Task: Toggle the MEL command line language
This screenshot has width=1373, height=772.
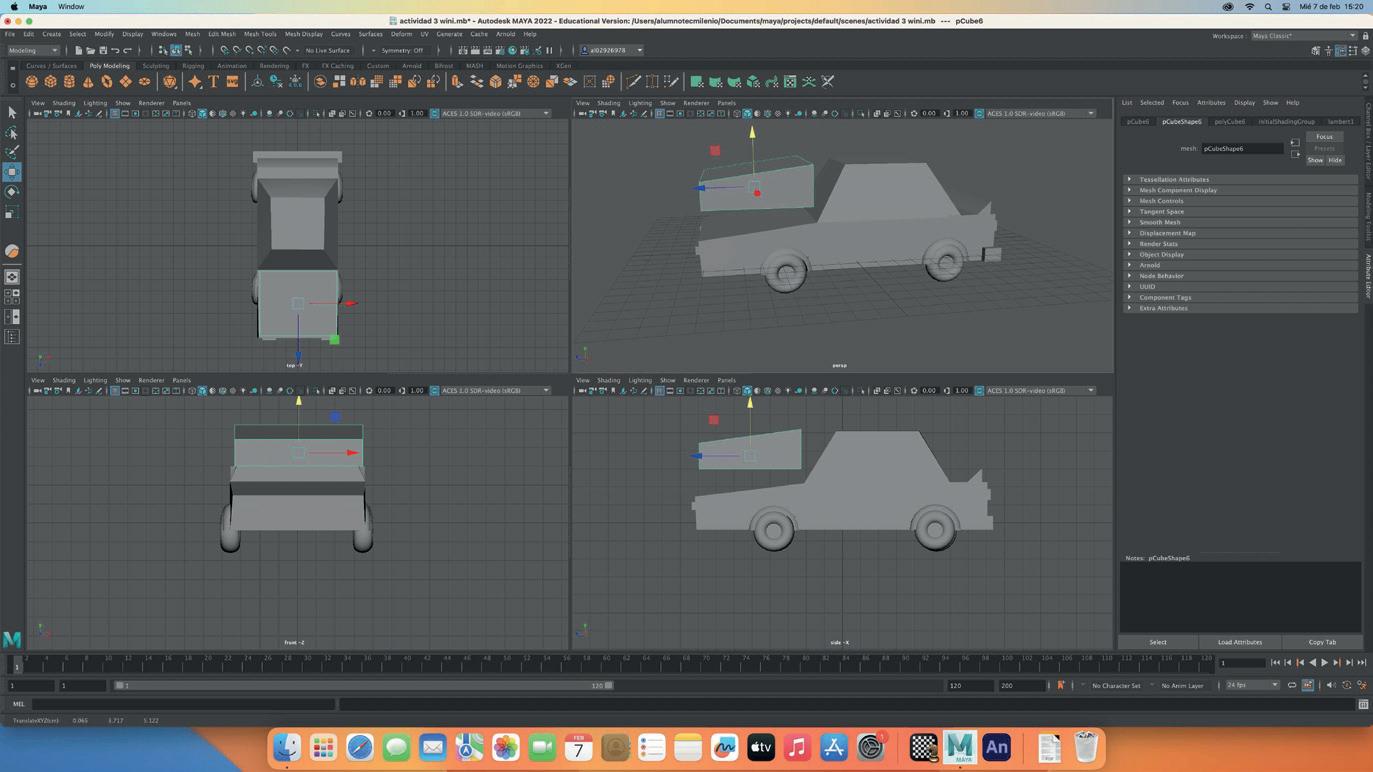Action: tap(18, 704)
